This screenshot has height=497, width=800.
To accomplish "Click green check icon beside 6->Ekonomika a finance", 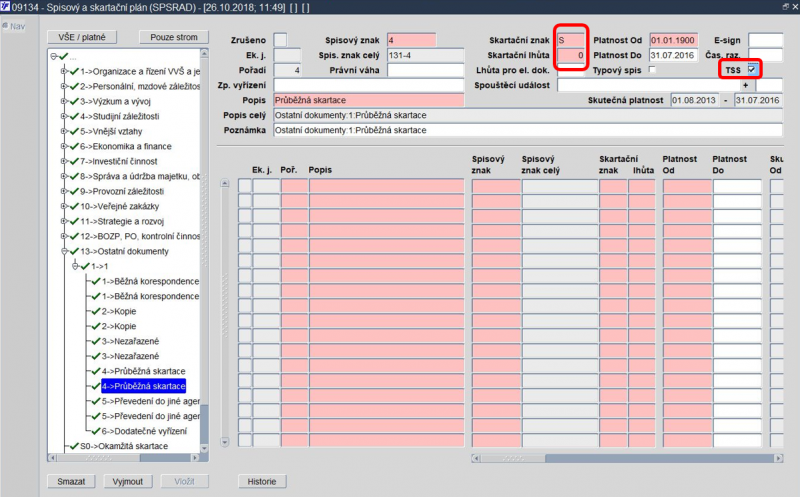I will [74, 146].
